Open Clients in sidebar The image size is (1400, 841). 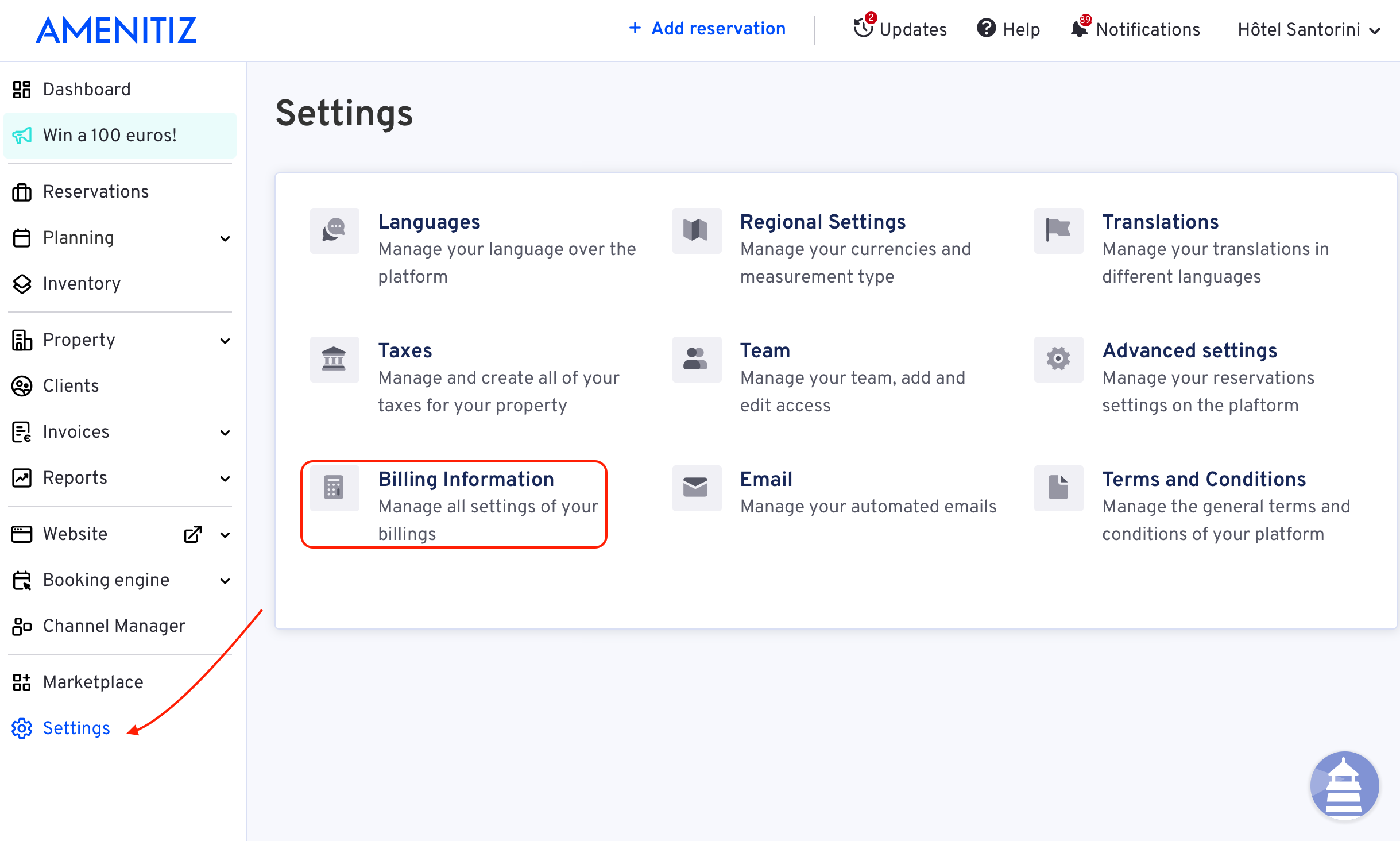click(71, 386)
